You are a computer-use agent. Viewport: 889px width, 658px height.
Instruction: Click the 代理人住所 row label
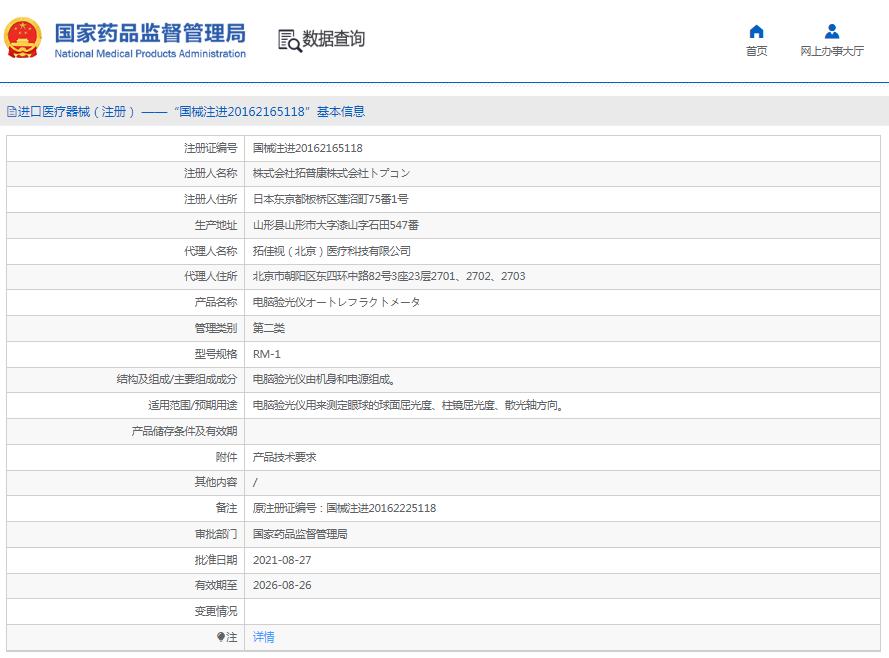pyautogui.click(x=210, y=276)
